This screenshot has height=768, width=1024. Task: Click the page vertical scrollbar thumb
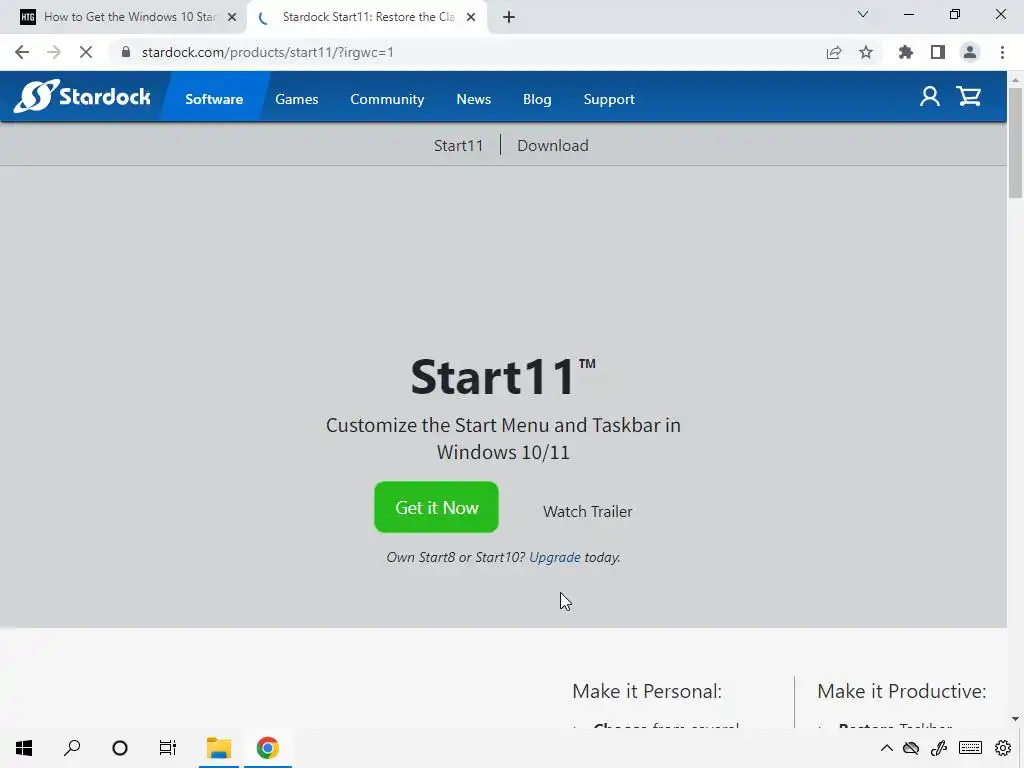click(1015, 142)
